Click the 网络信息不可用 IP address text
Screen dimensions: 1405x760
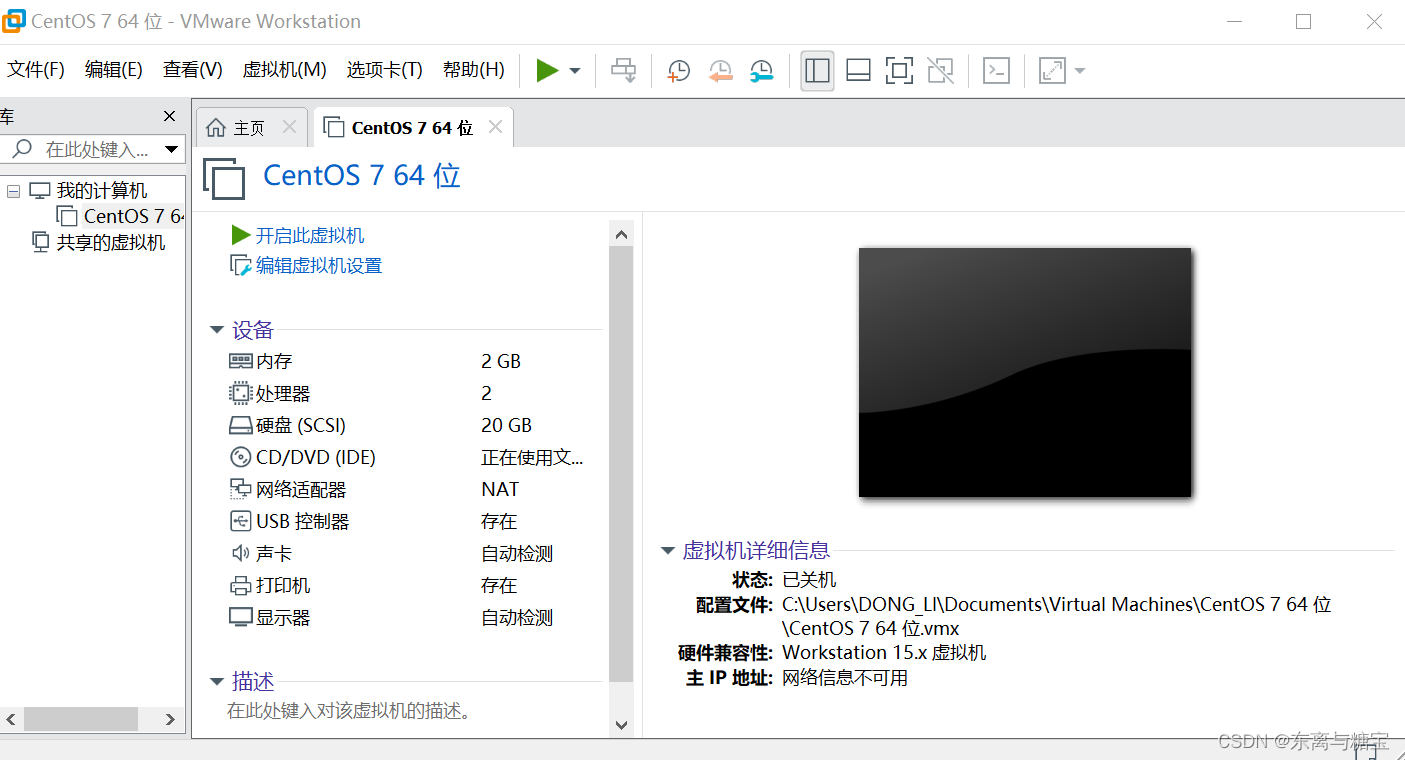coord(845,678)
